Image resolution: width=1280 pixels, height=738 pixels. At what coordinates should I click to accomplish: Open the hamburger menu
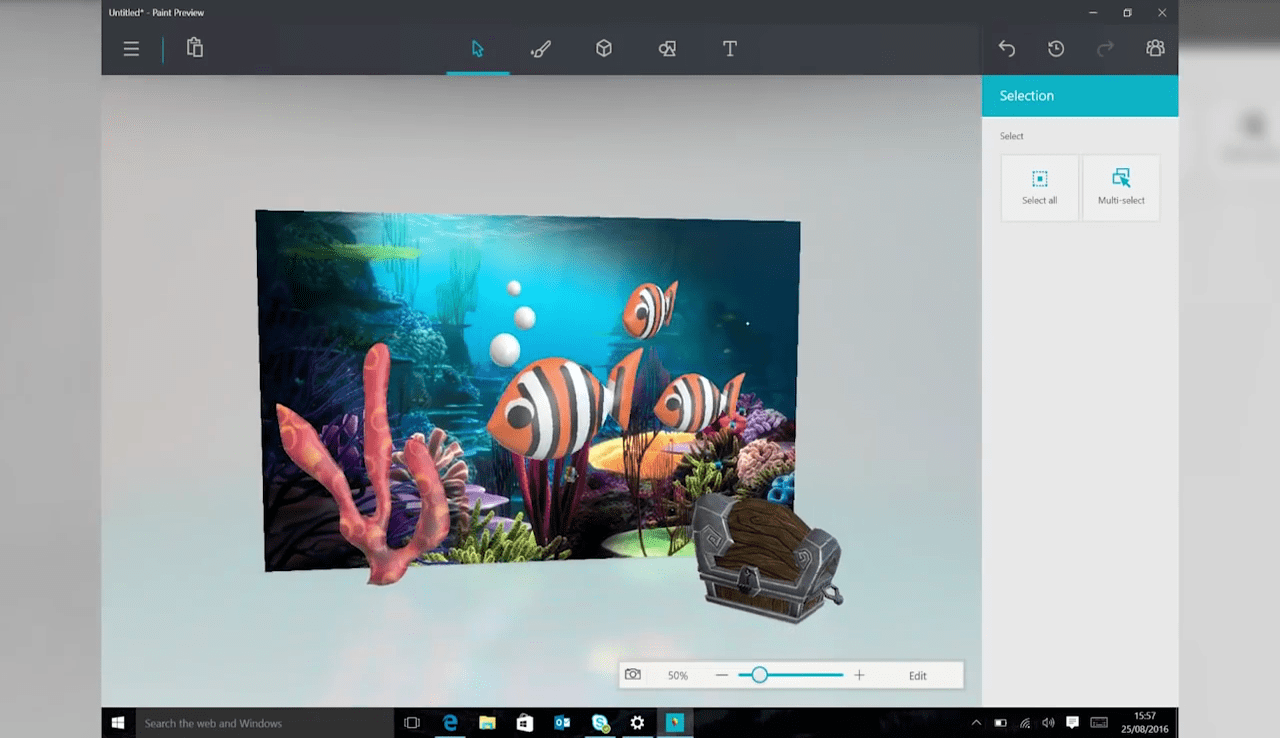tap(131, 48)
